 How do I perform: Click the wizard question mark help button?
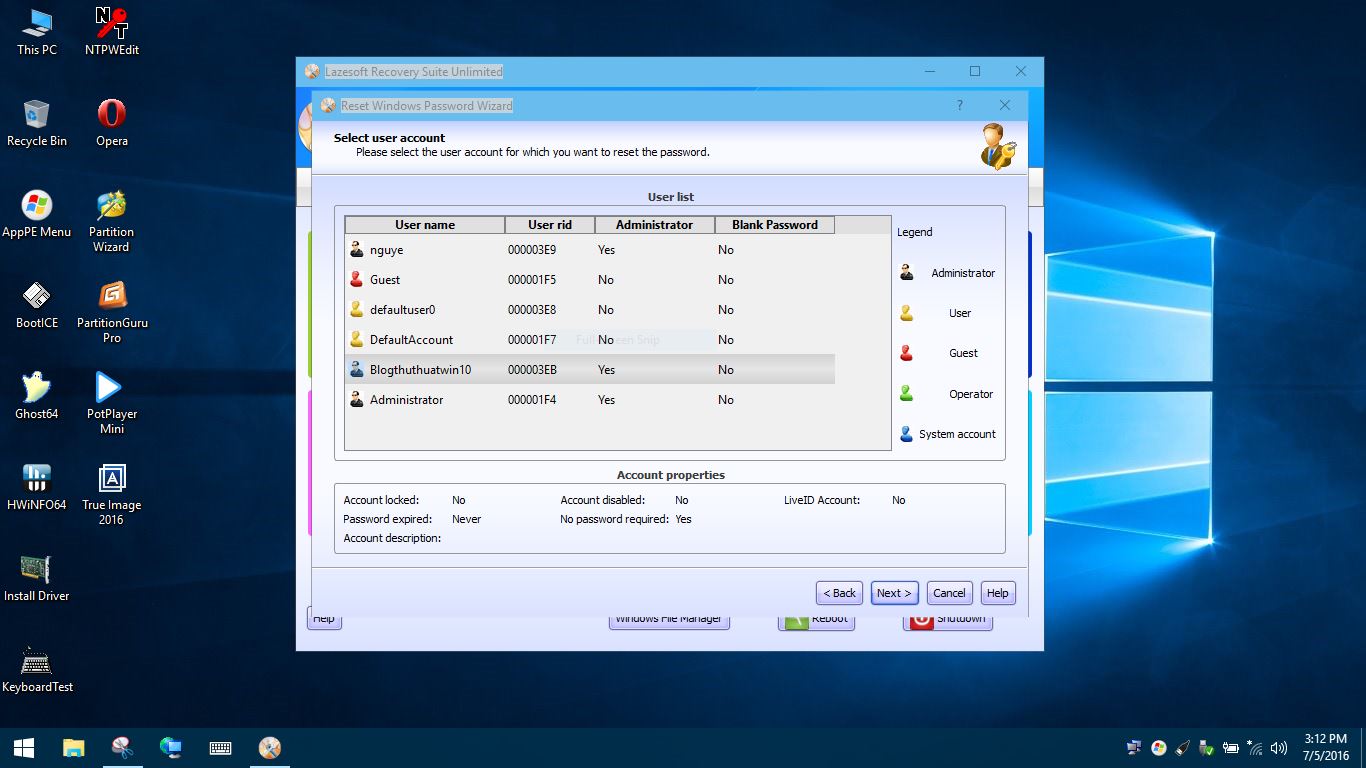pos(960,105)
